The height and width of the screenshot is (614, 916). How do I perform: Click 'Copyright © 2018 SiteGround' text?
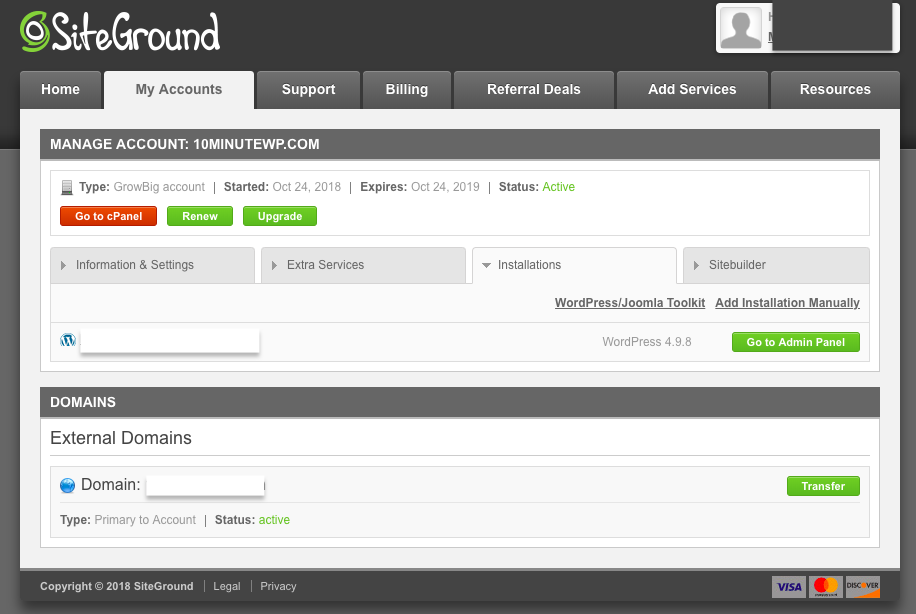pos(116,586)
